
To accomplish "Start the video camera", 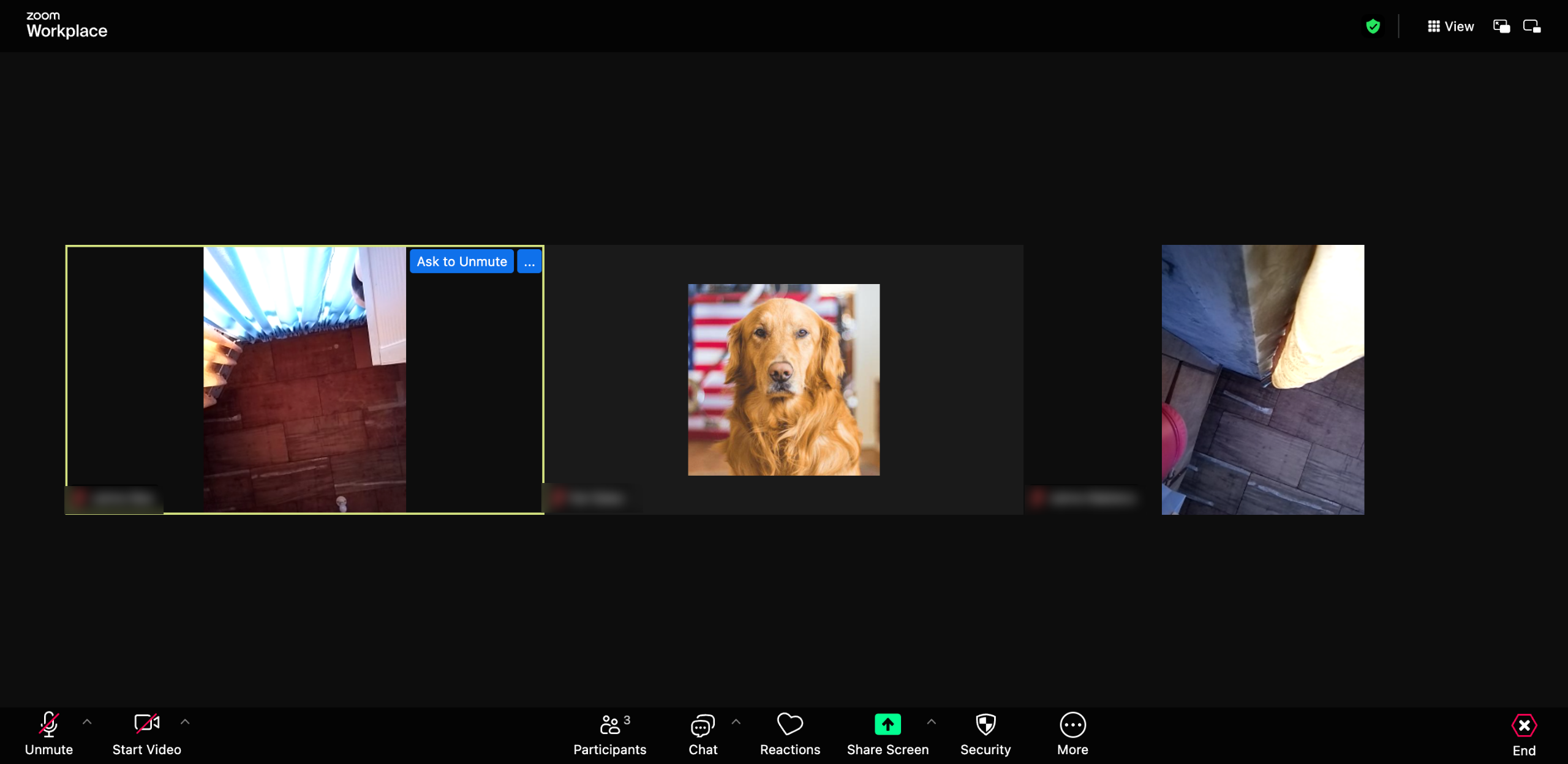I will click(146, 733).
